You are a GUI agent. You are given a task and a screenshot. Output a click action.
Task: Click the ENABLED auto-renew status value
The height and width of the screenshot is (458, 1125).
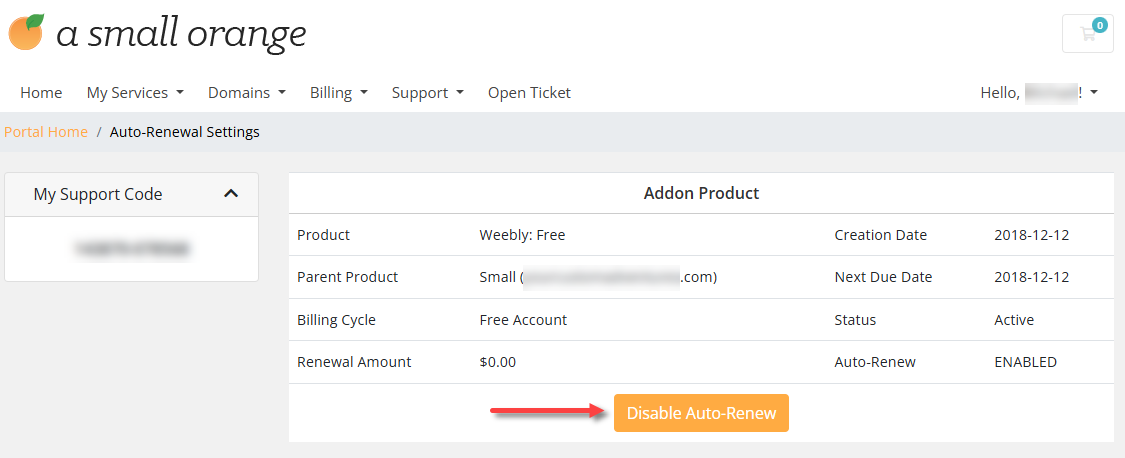click(x=1025, y=362)
